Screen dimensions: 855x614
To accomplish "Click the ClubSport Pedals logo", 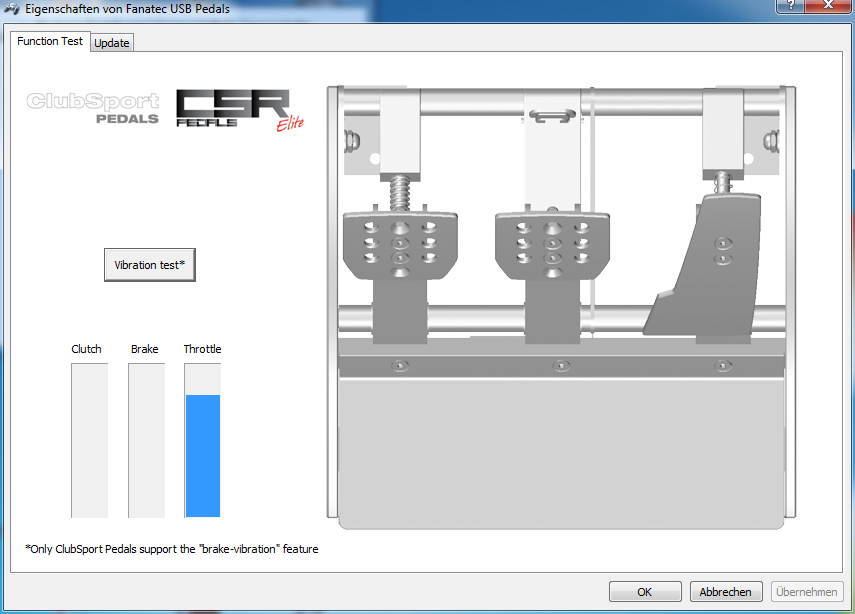I will point(93,108).
